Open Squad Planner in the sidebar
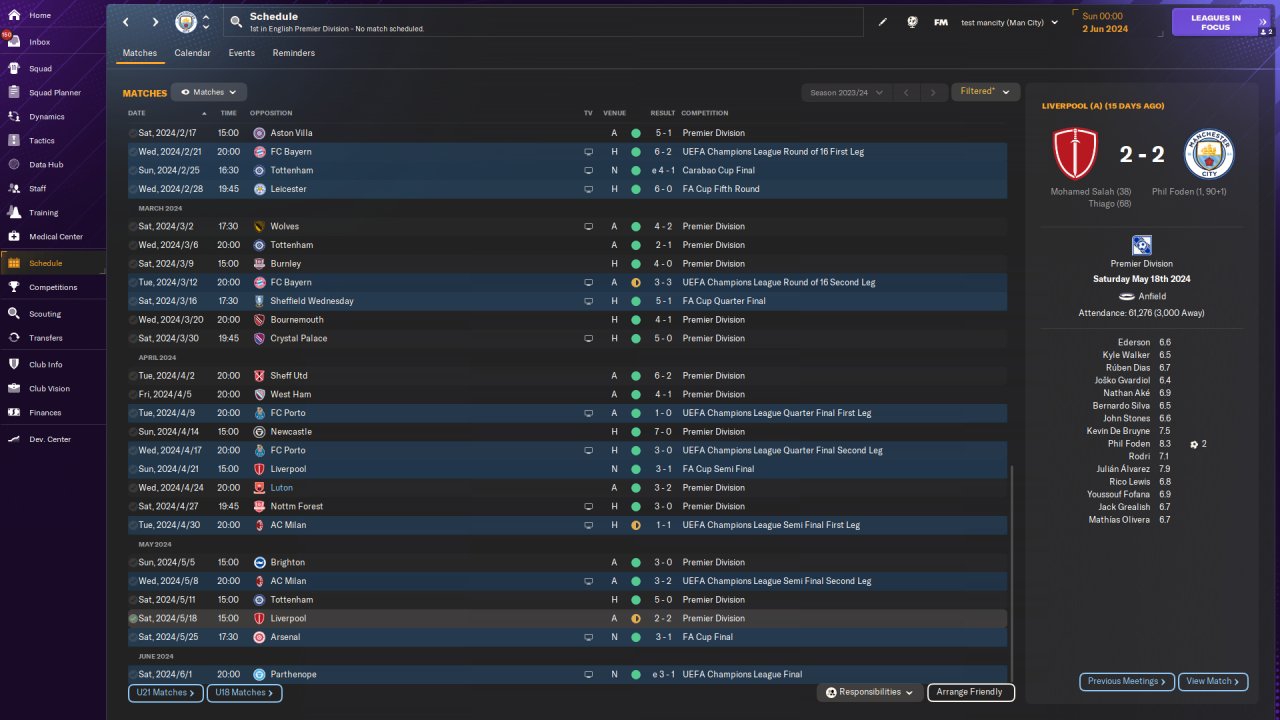The height and width of the screenshot is (720, 1280). (x=53, y=93)
